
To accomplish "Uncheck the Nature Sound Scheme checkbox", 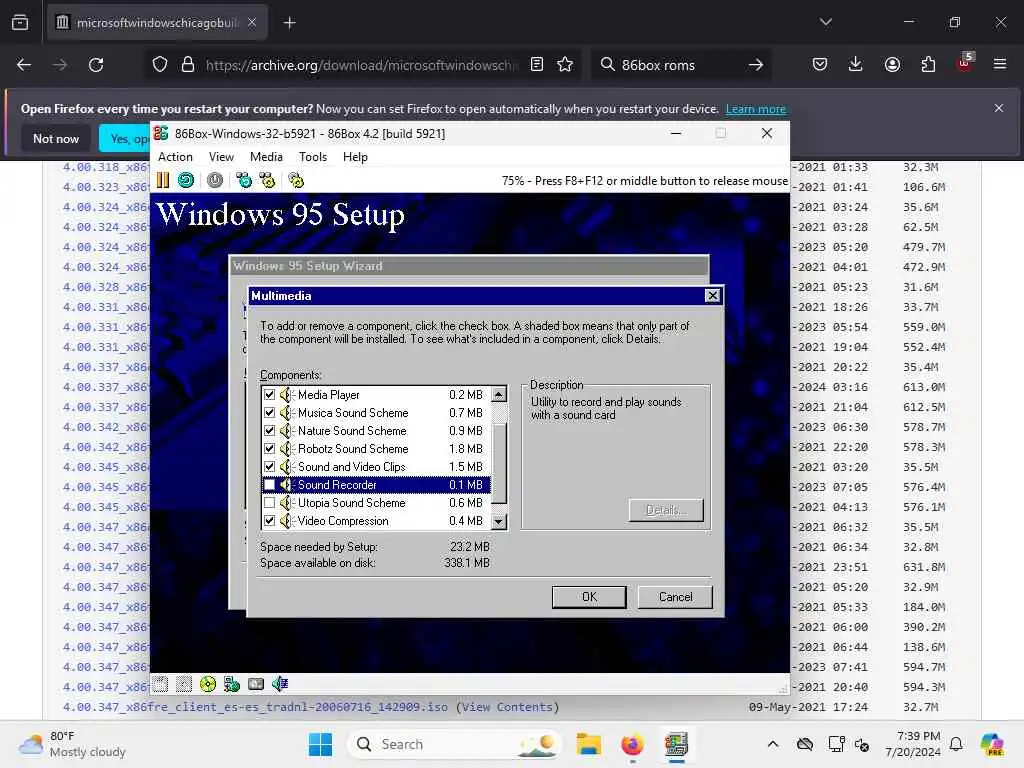I will pos(269,430).
